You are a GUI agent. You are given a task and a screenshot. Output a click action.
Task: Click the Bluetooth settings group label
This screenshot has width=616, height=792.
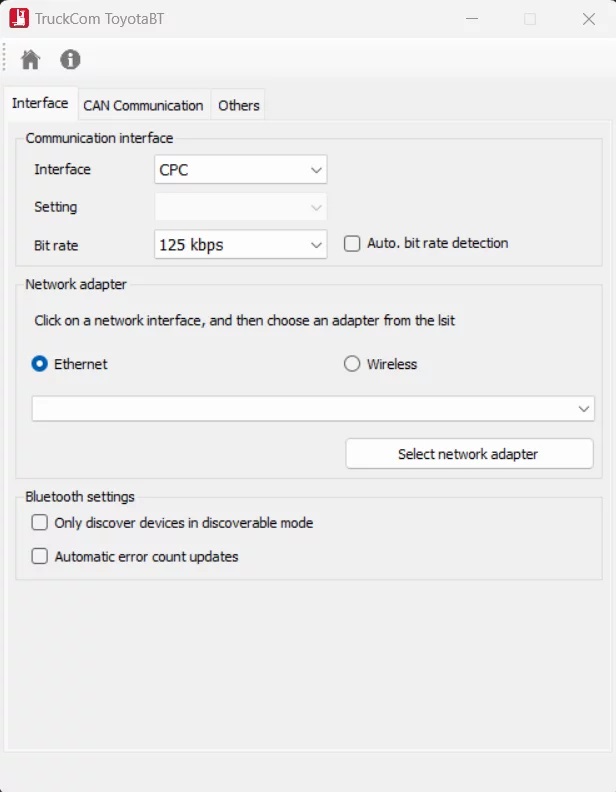pyautogui.click(x=80, y=497)
